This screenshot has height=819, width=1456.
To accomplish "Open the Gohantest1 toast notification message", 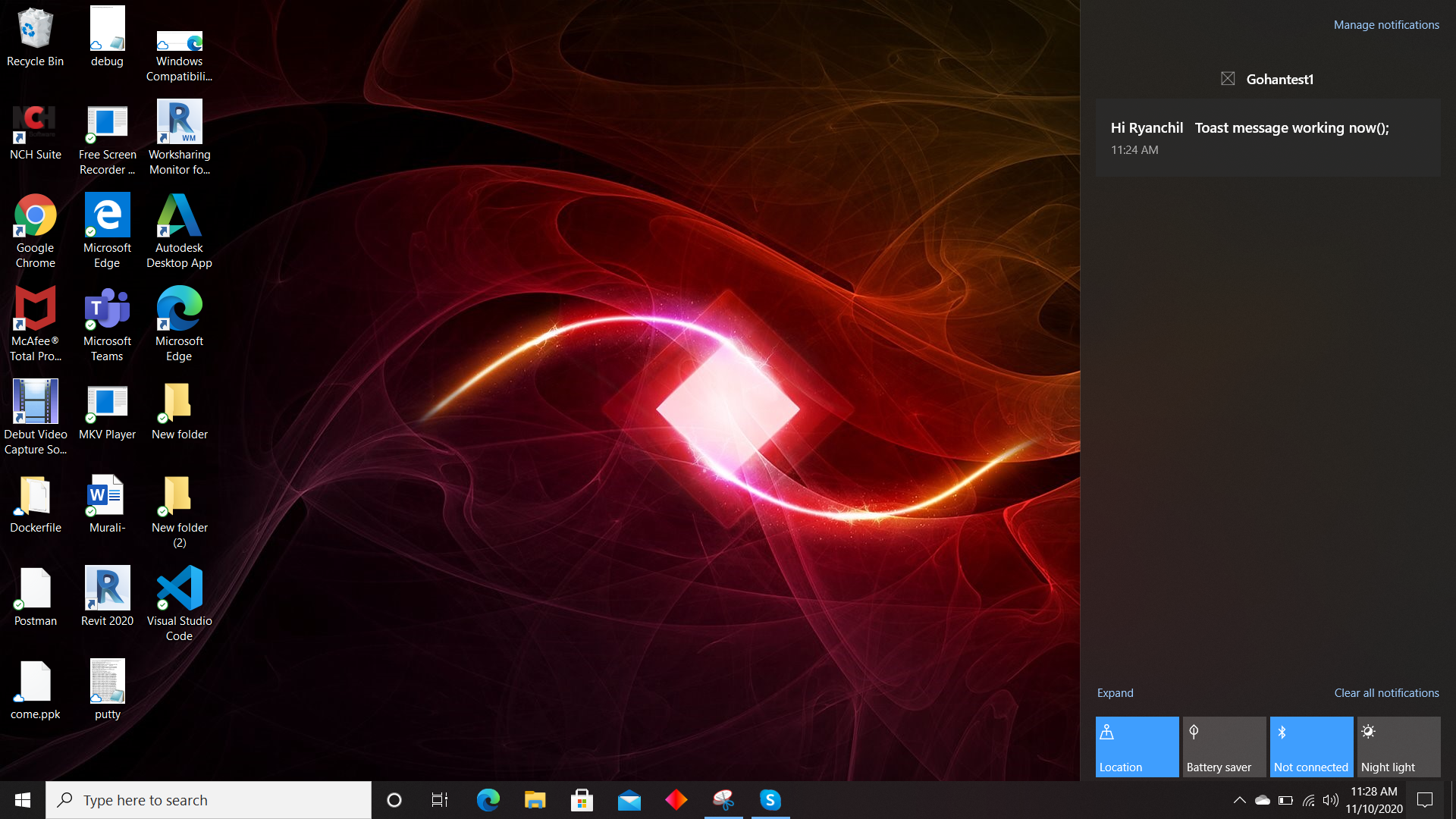I will (1268, 137).
